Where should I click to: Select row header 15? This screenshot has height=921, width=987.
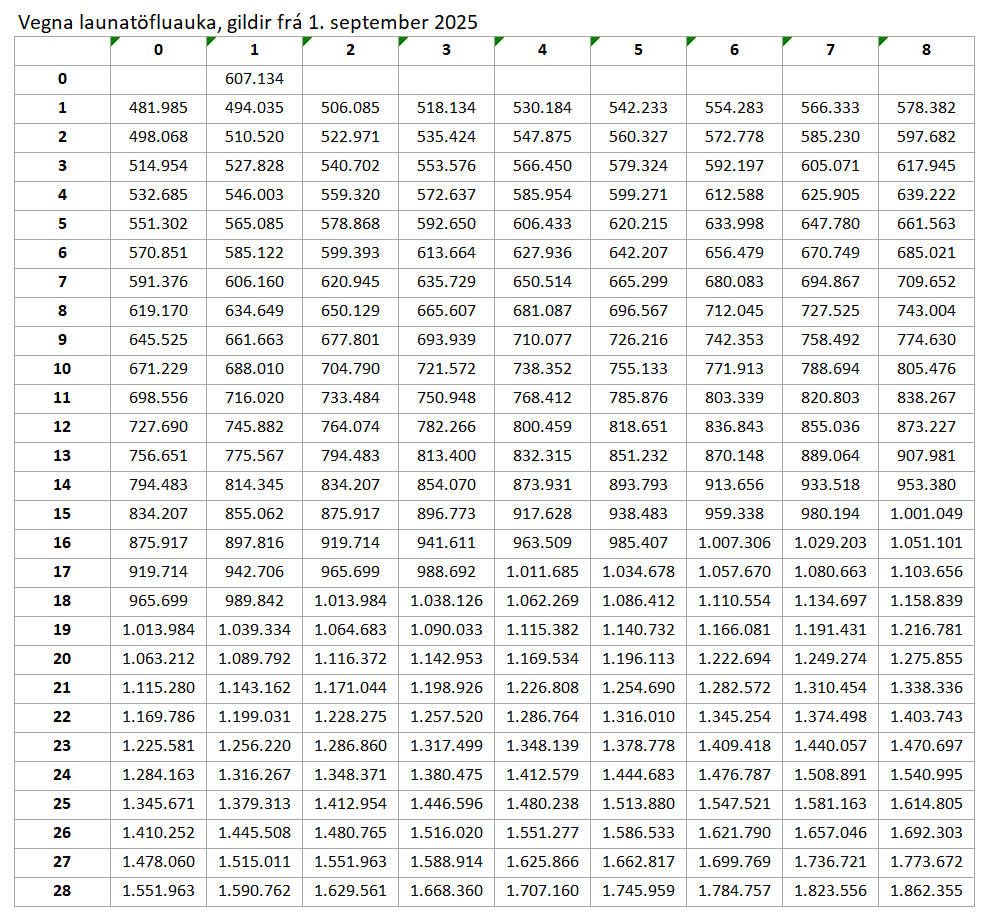62,514
